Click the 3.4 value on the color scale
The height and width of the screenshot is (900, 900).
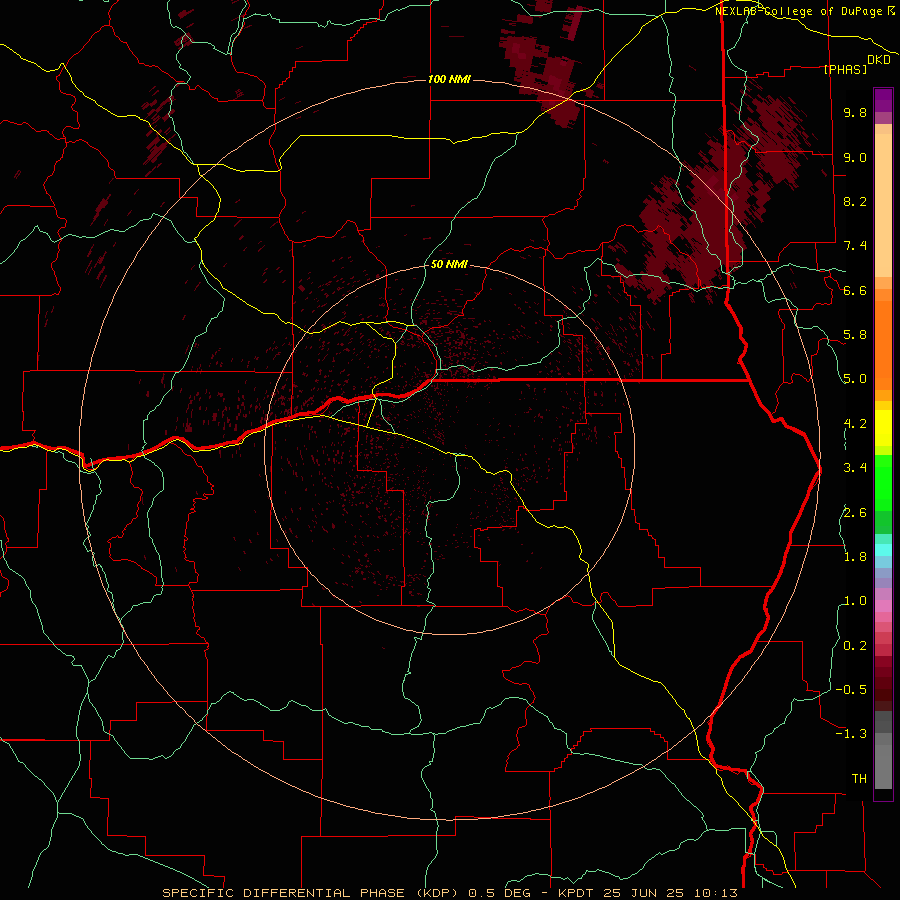(855, 468)
